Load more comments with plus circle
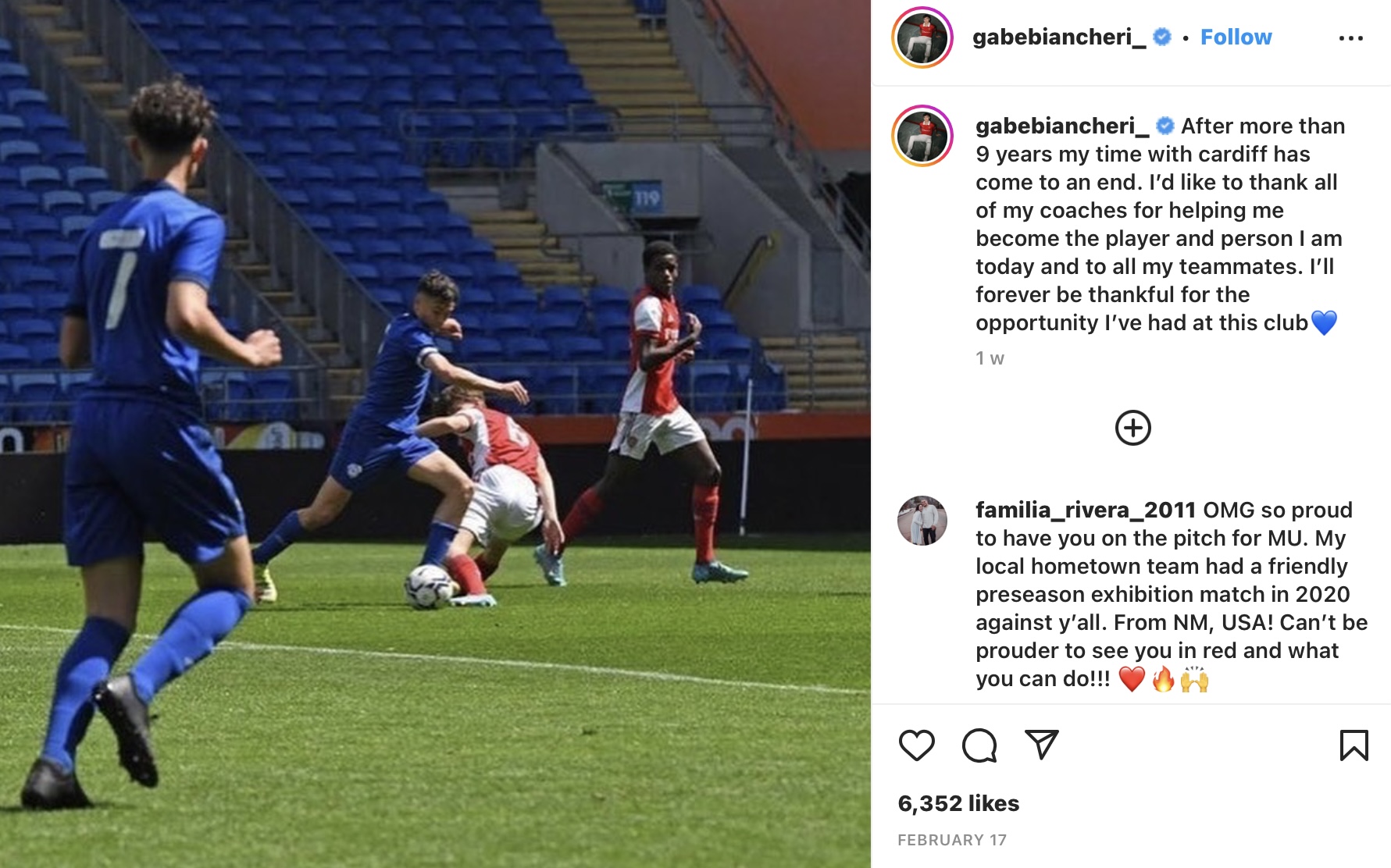Screen dimensions: 1391x868 point(1132,428)
